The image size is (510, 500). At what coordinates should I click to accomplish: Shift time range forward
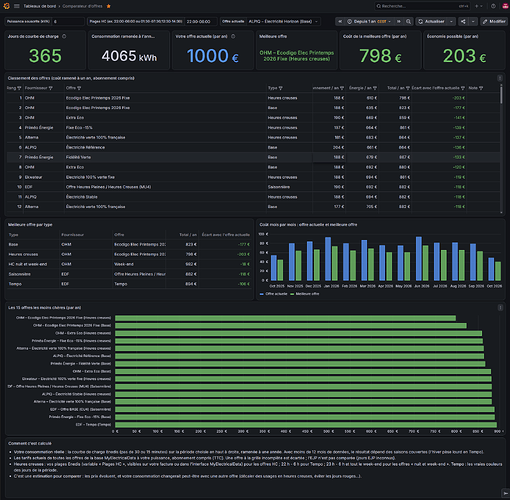point(398,21)
